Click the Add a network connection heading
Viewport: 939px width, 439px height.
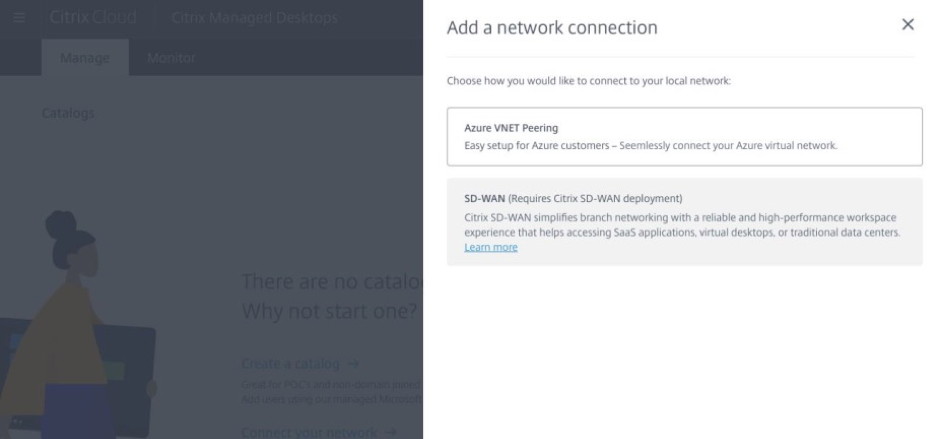tap(552, 28)
